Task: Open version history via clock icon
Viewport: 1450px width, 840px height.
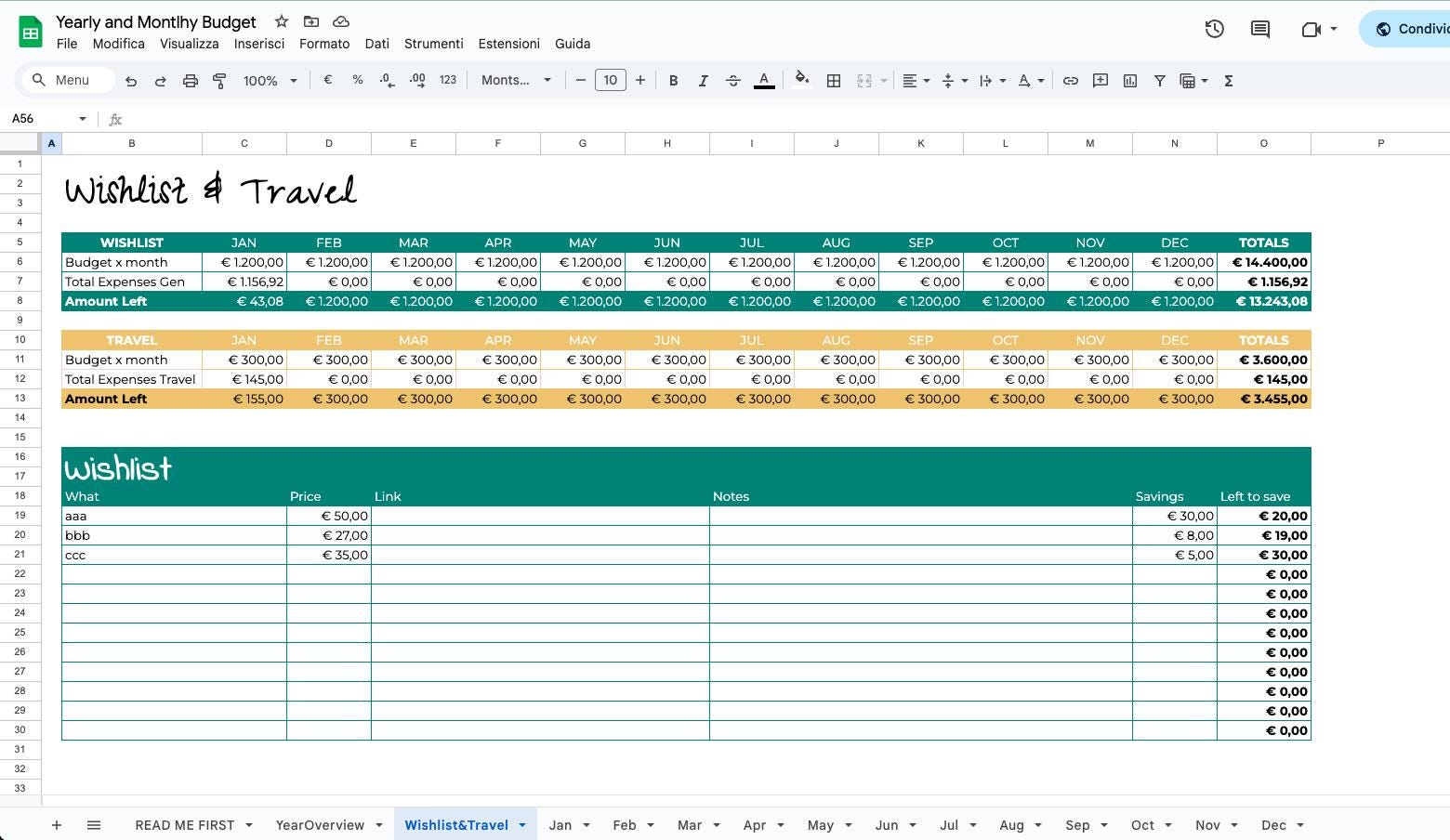Action: pos(1214,29)
